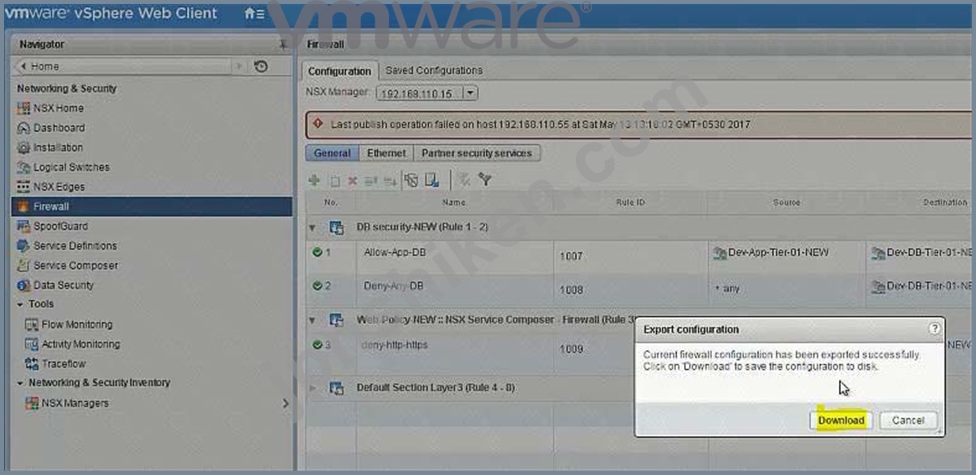Open NSX Managers inventory
The width and height of the screenshot is (976, 475).
click(75, 403)
